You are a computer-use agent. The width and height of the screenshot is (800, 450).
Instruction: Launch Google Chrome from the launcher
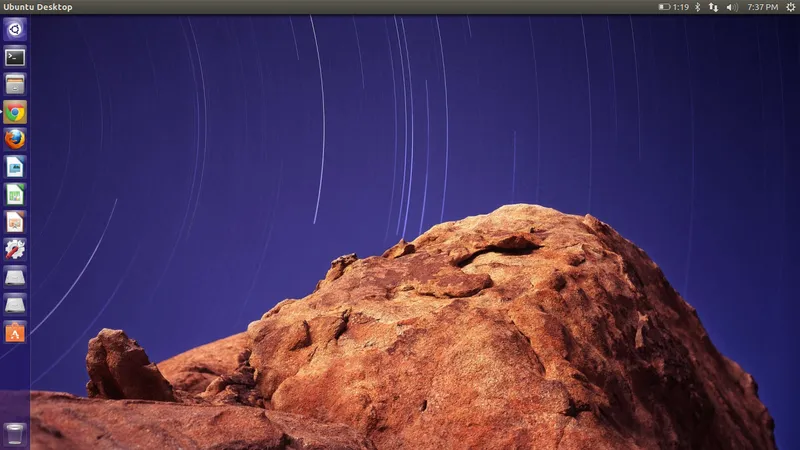pos(15,112)
